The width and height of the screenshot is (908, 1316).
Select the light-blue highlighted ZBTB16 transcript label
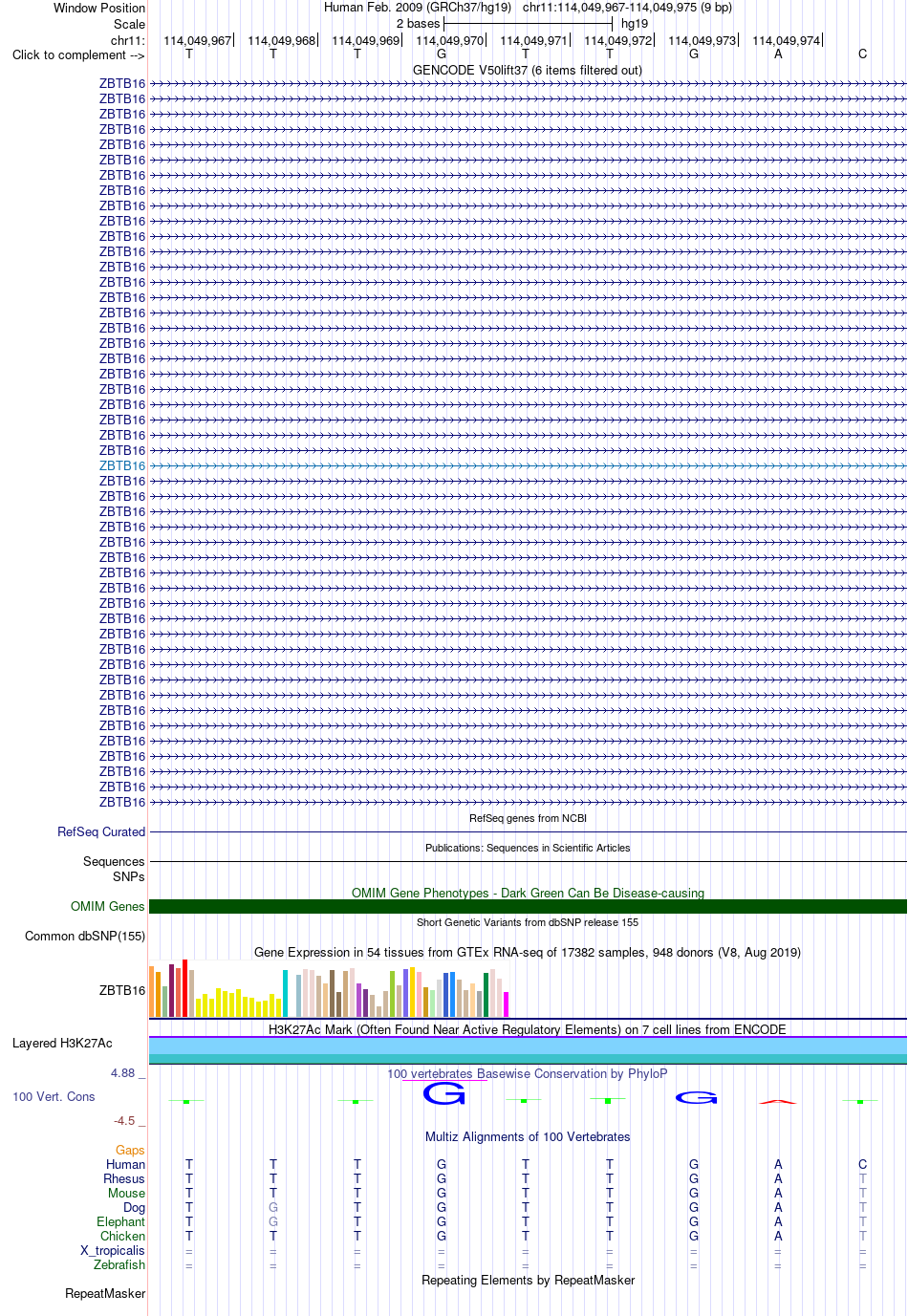[122, 465]
